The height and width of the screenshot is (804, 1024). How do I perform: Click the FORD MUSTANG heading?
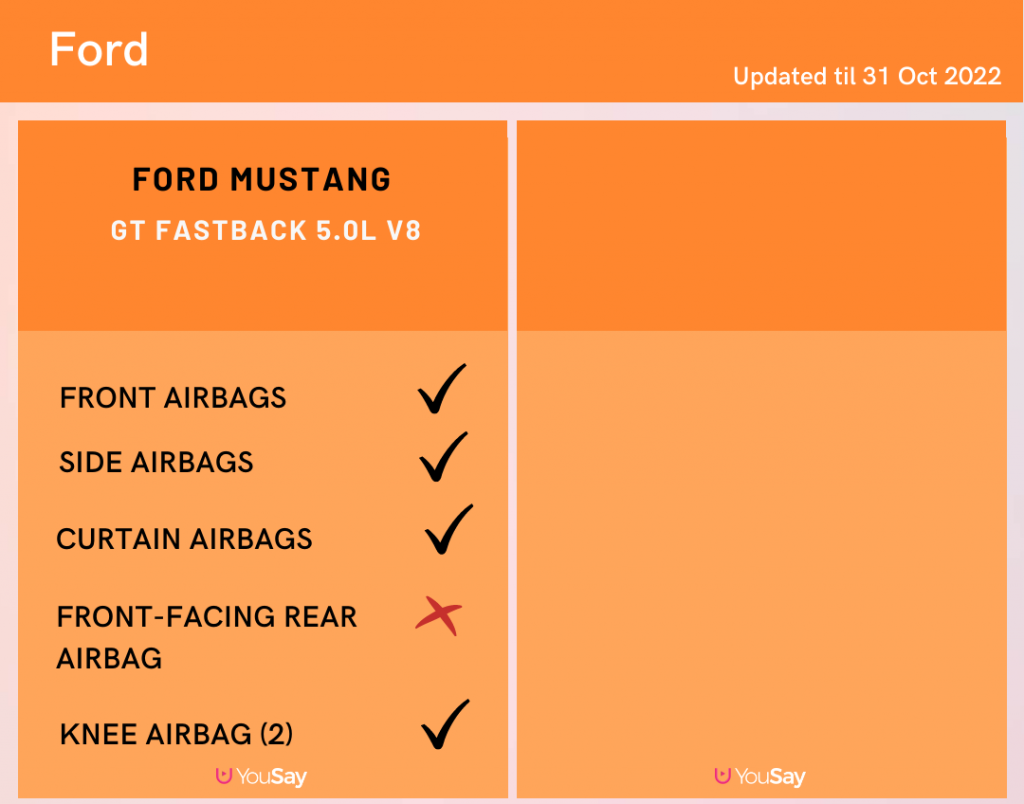pos(262,180)
